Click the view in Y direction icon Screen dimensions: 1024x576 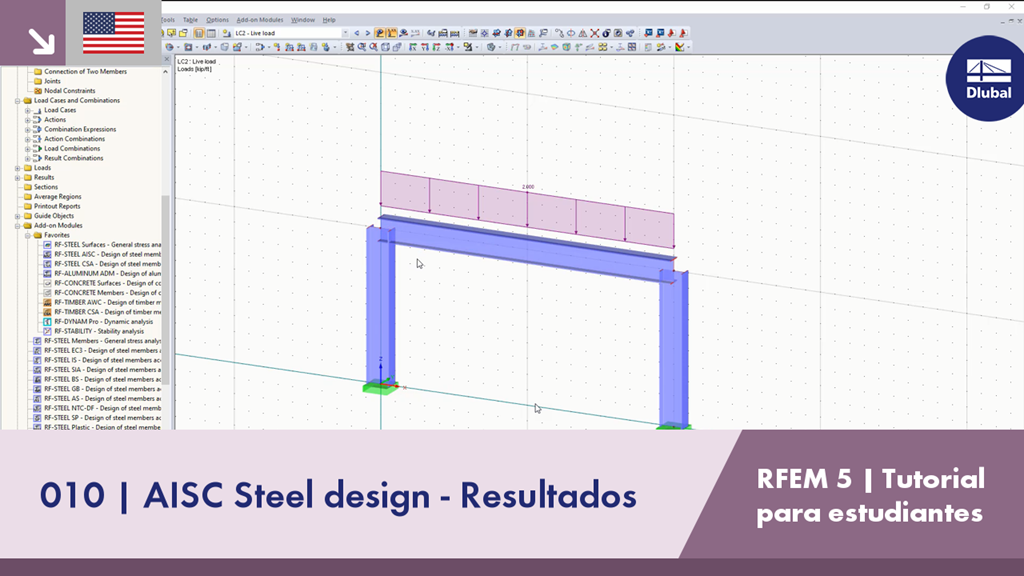point(424,47)
